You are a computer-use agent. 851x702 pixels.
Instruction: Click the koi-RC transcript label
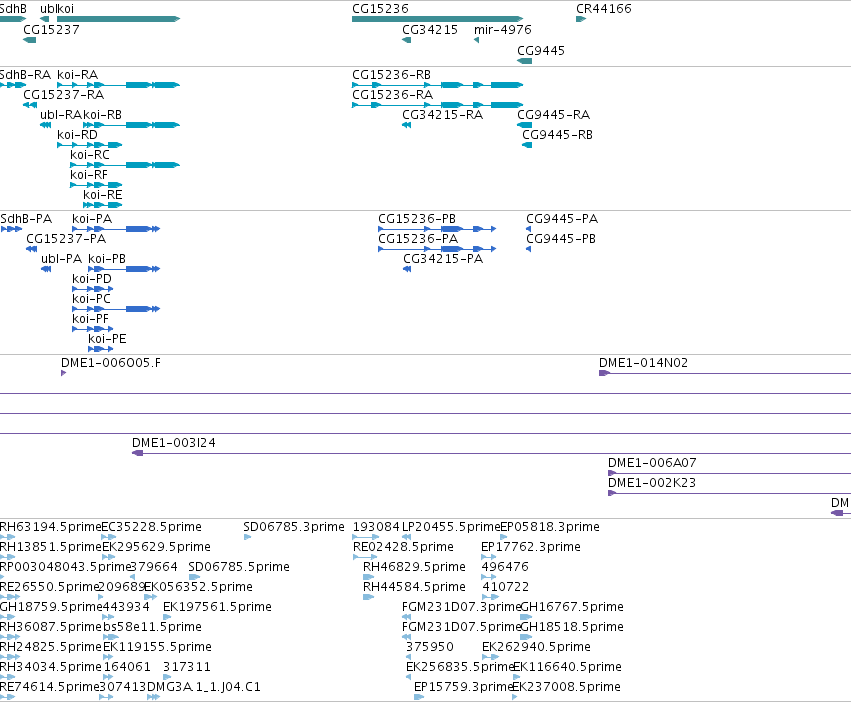pos(90,155)
